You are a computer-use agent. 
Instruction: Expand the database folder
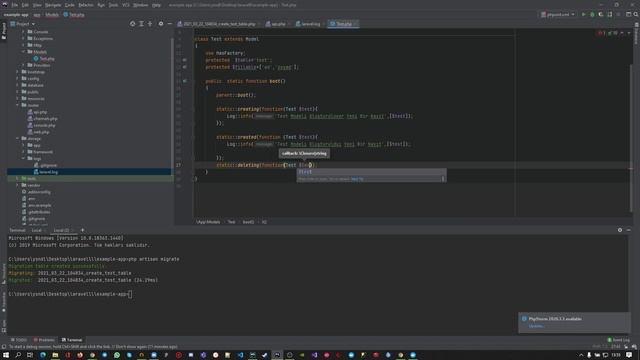coord(17,85)
